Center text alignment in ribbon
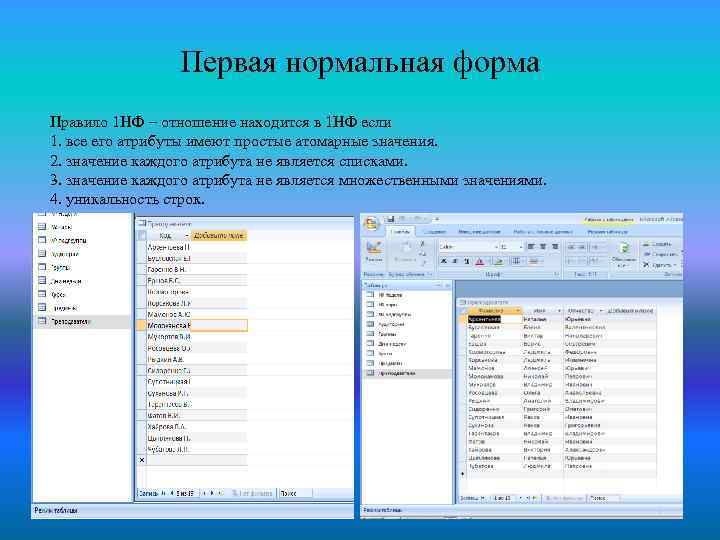The width and height of the screenshot is (720, 540). point(543,247)
